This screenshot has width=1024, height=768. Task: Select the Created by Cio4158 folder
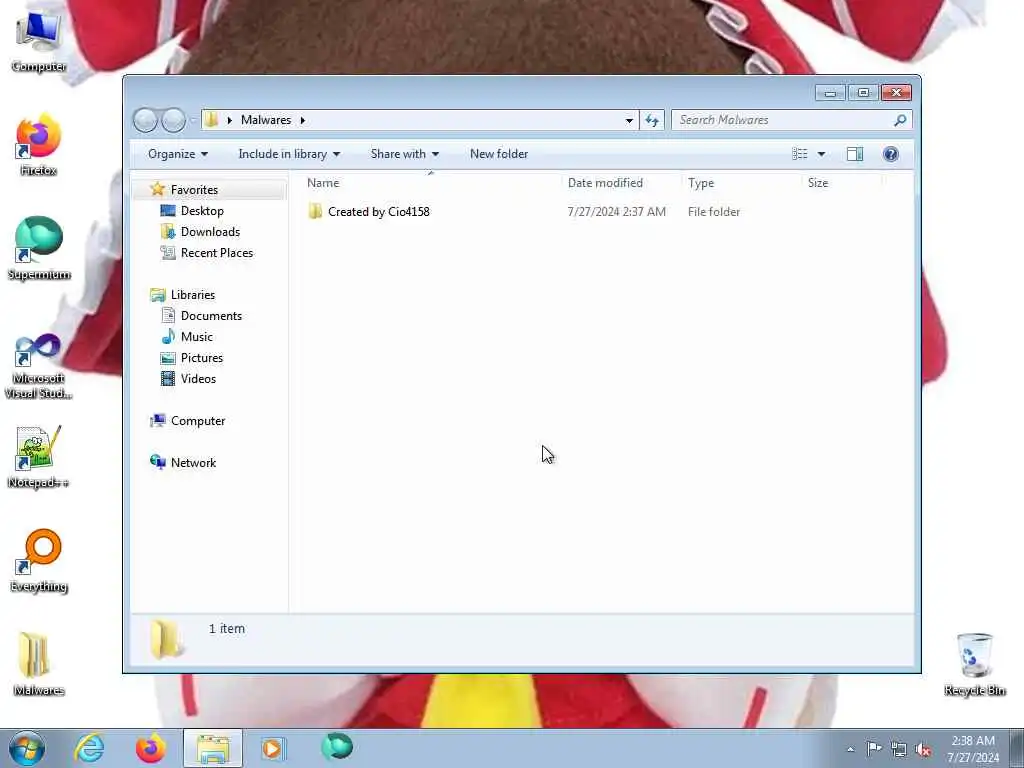[x=379, y=212]
